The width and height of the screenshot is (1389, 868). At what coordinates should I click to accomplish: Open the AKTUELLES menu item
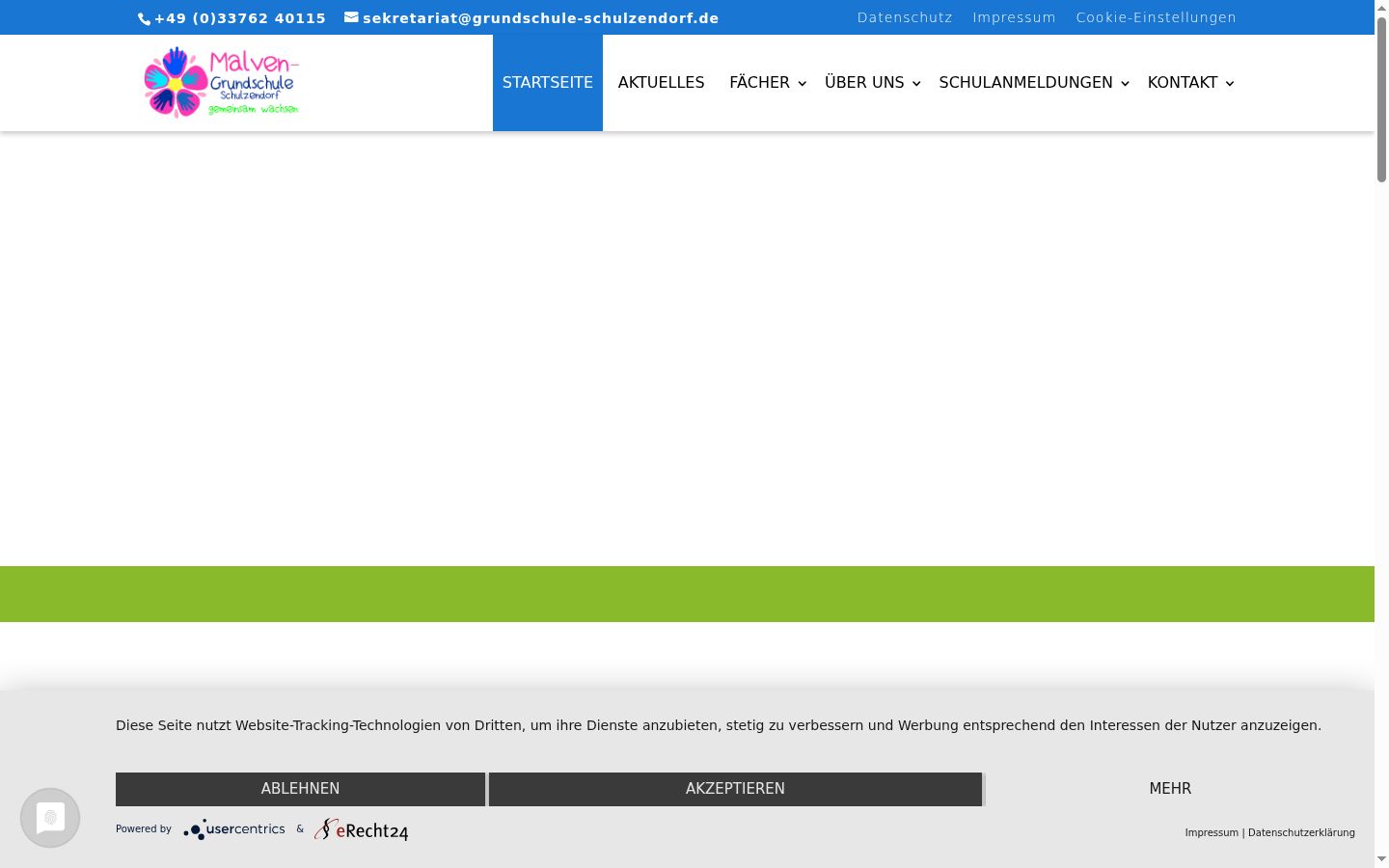coord(662,83)
